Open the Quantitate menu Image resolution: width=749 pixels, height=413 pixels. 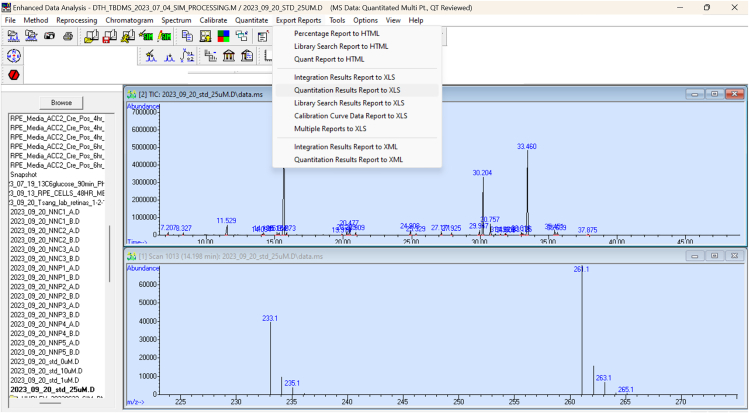[252, 20]
